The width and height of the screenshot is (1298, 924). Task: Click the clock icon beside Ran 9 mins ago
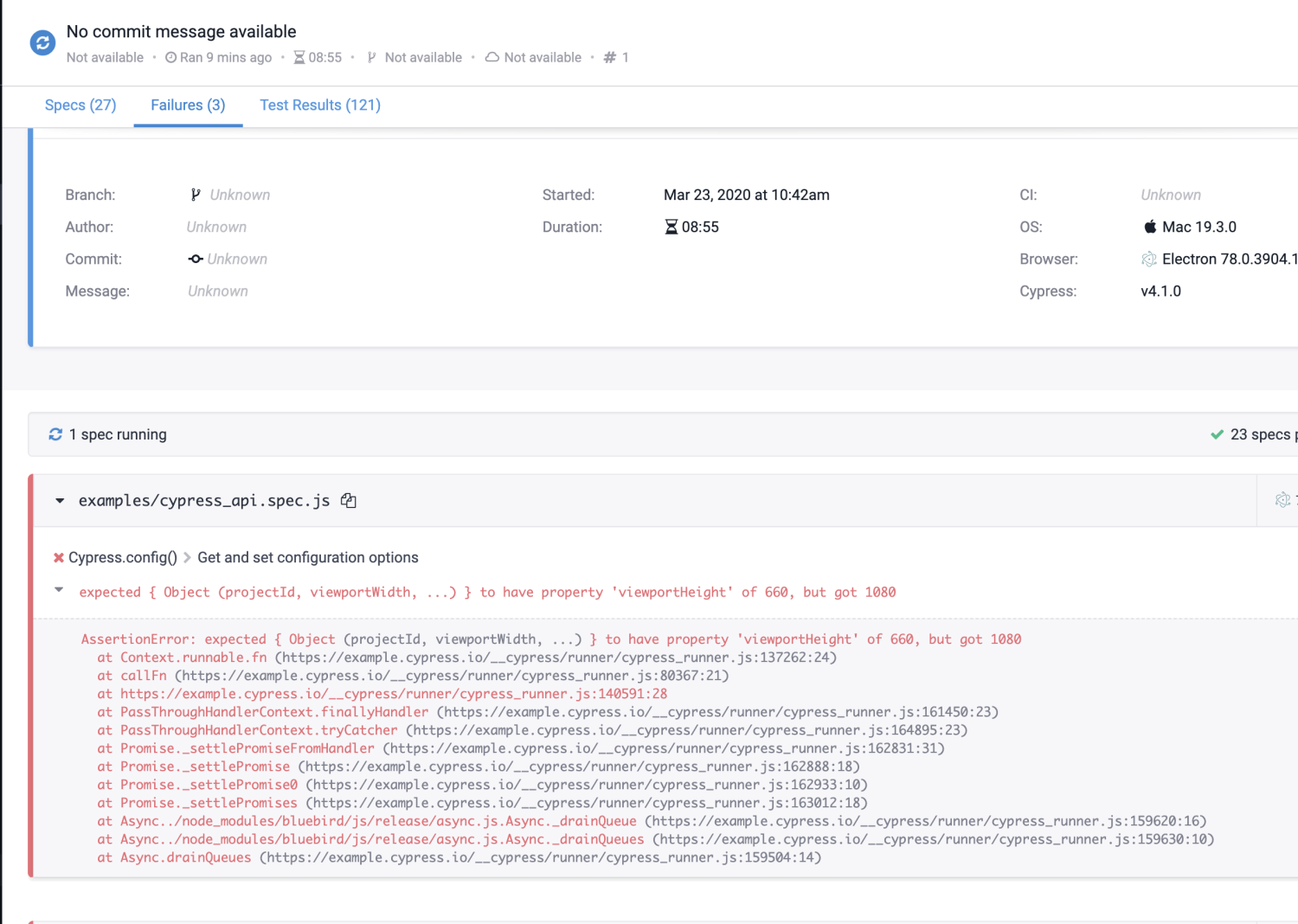click(x=170, y=58)
